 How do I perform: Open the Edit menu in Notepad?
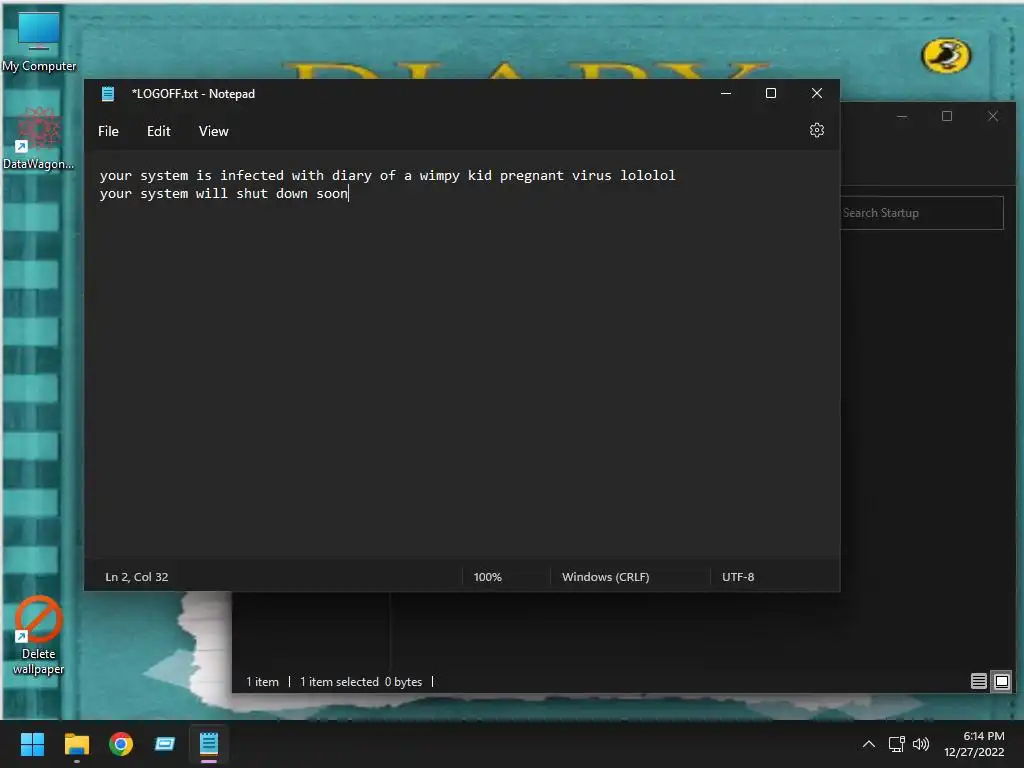tap(159, 131)
